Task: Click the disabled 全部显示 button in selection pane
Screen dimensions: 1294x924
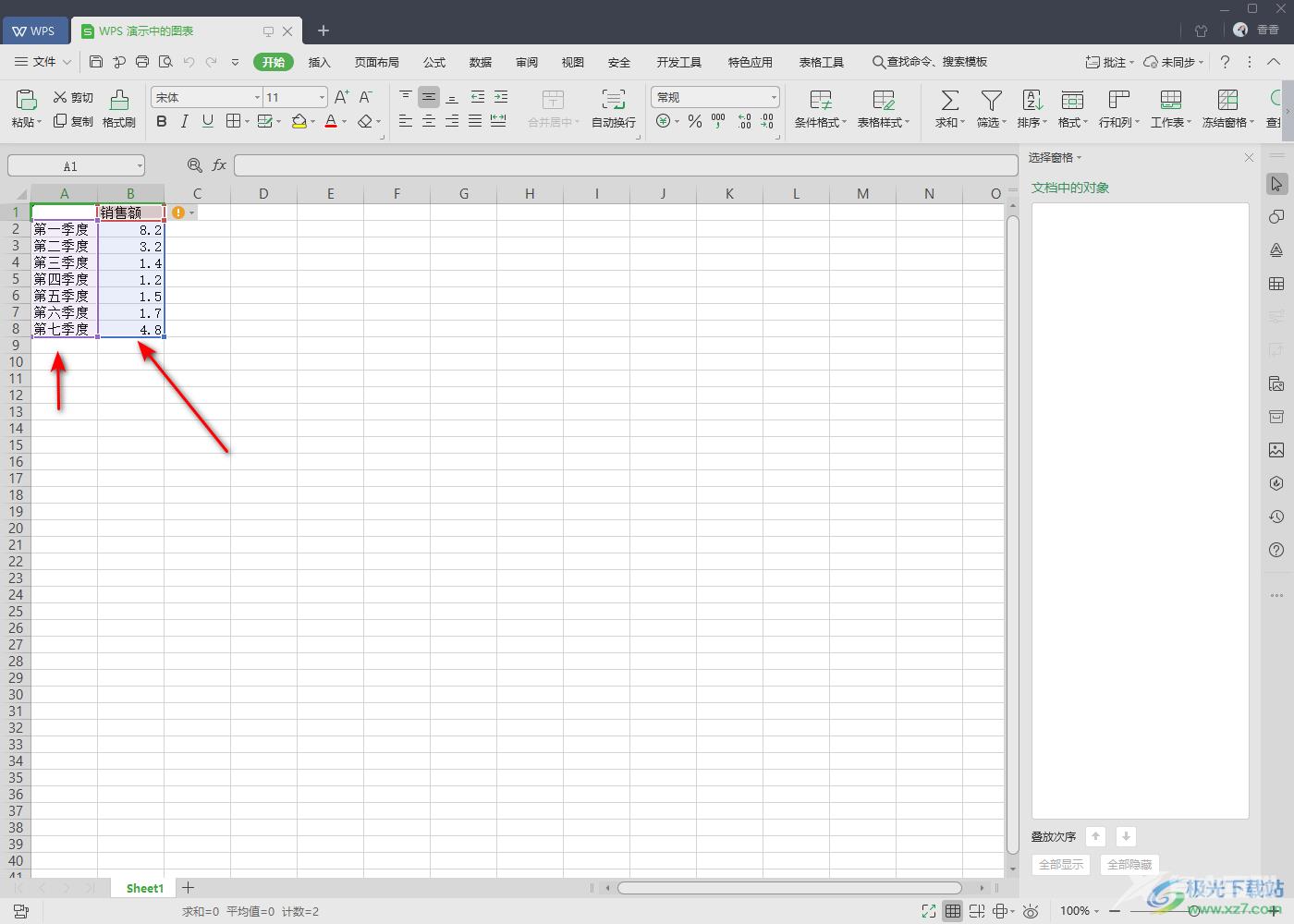Action: (x=1061, y=864)
